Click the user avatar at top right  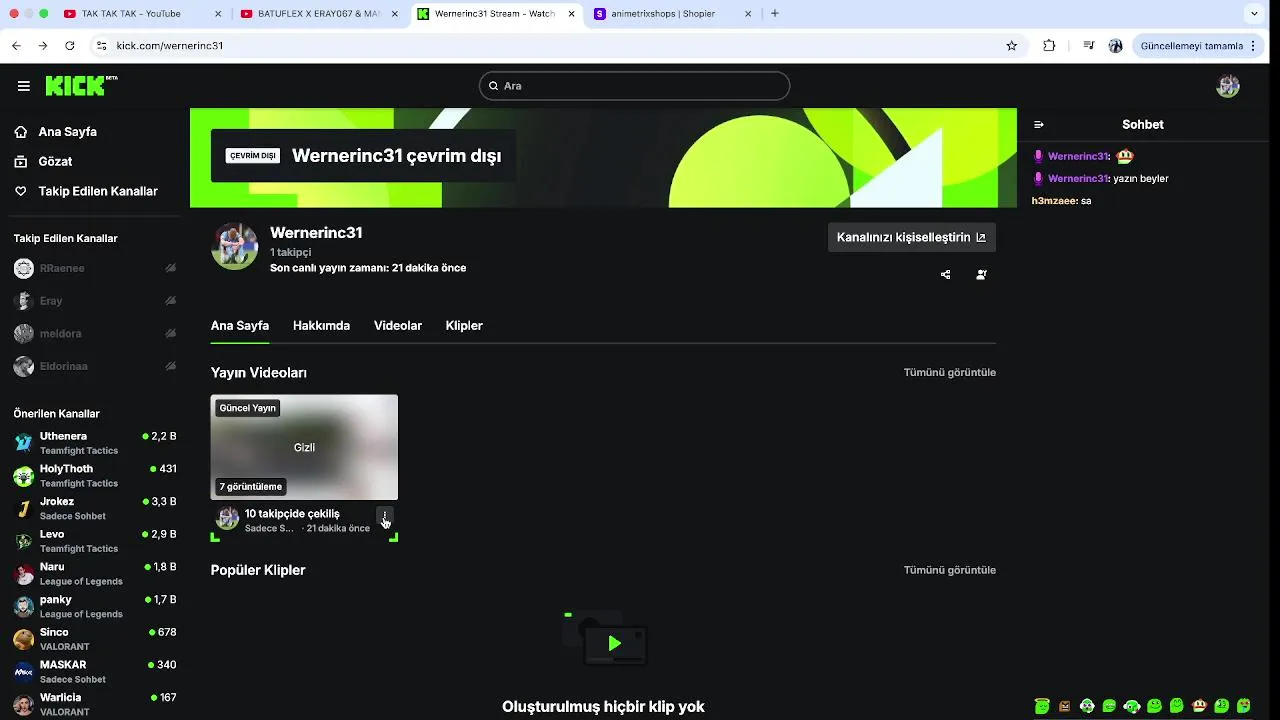[x=1228, y=86]
